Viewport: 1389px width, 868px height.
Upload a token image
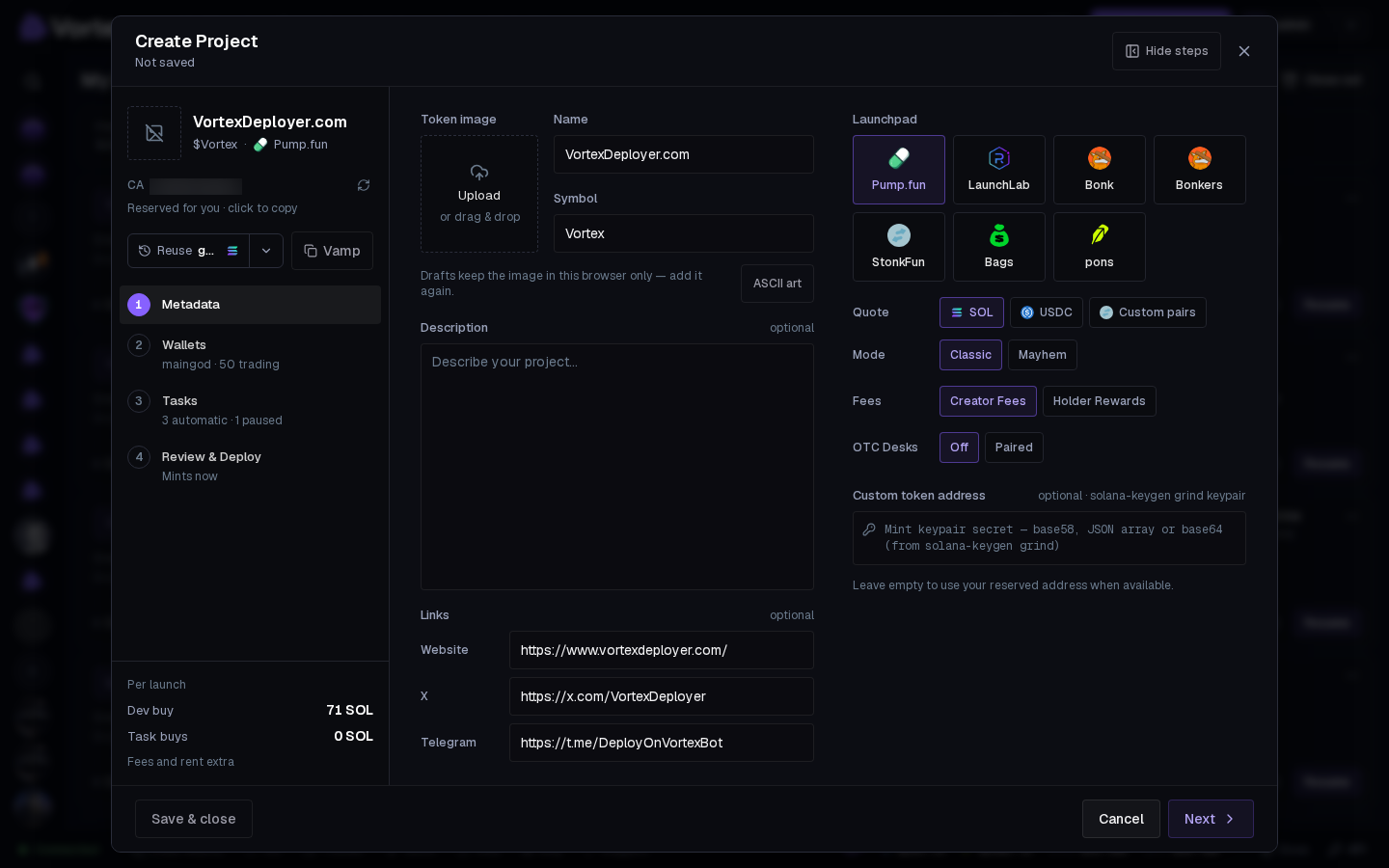(x=479, y=194)
